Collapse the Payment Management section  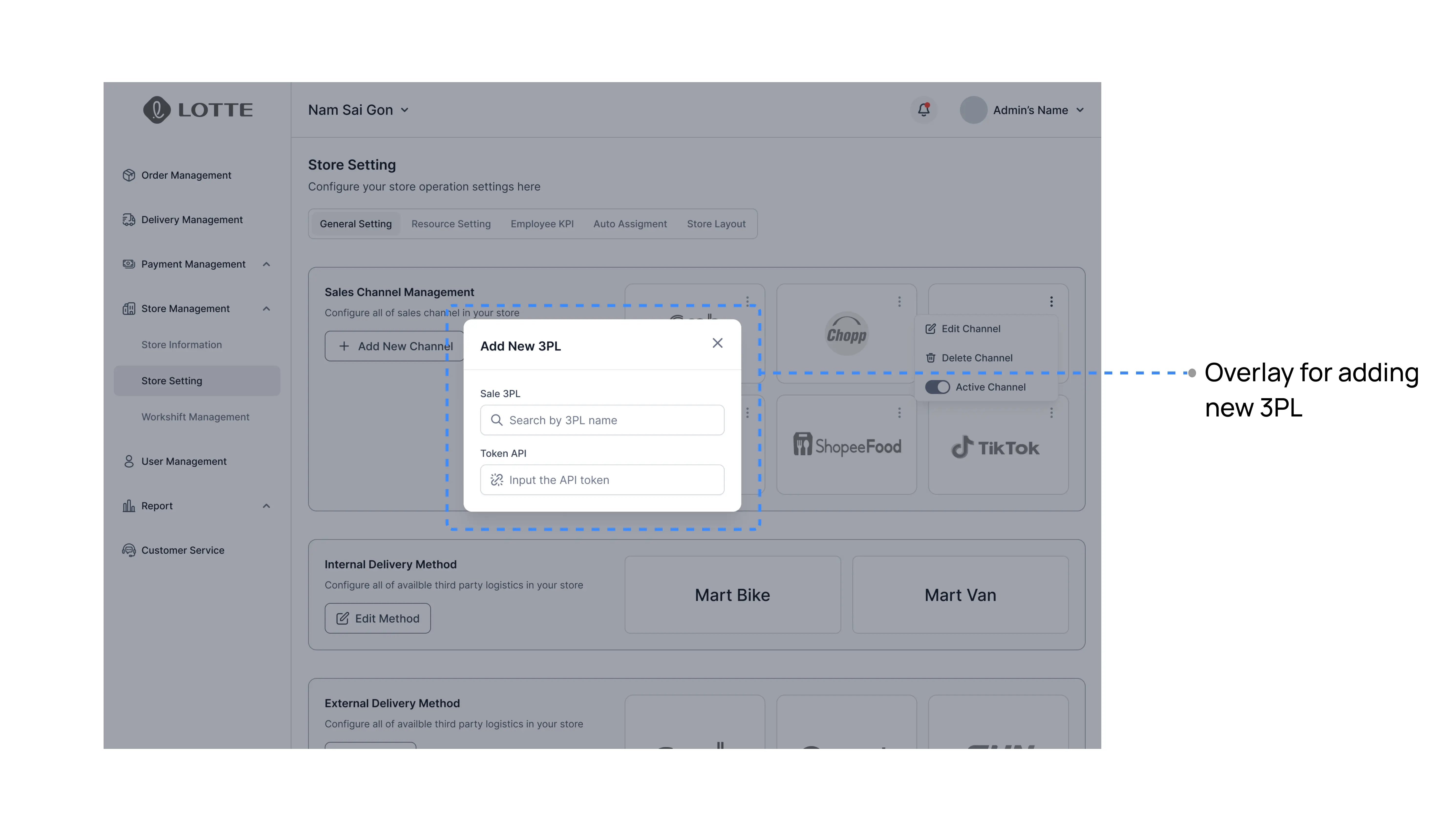click(266, 264)
